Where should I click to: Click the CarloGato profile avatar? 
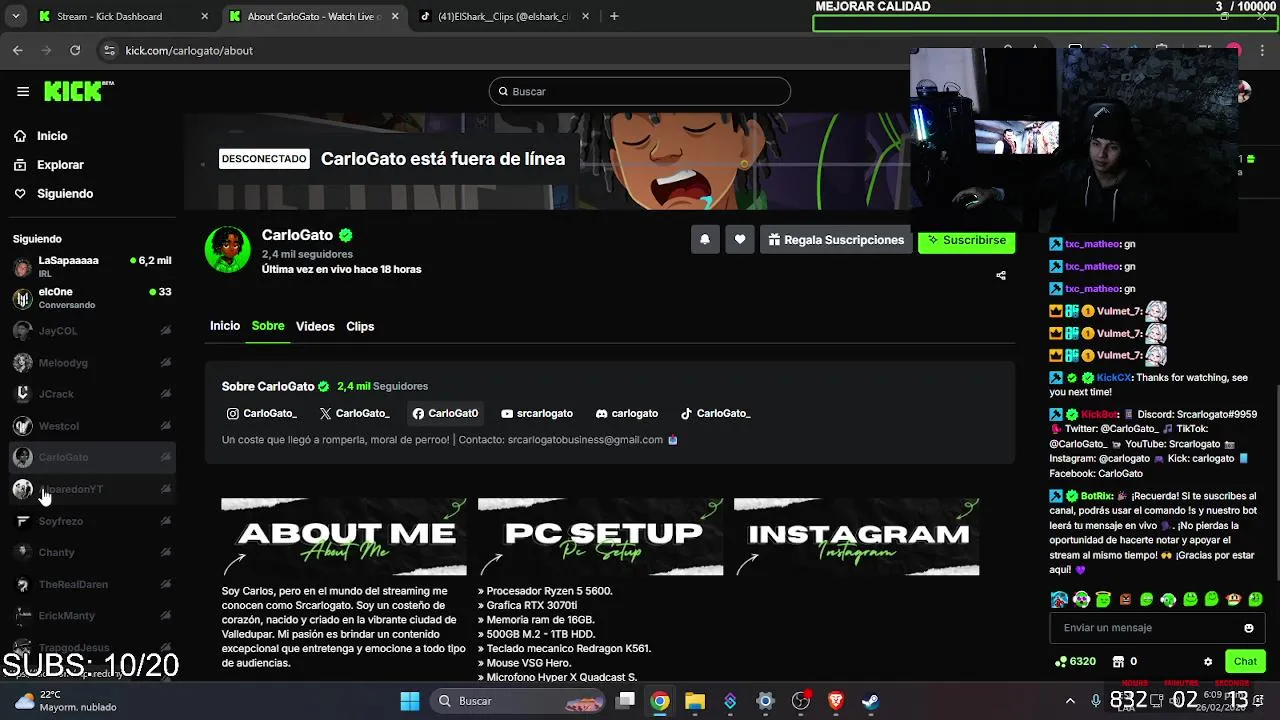(x=228, y=249)
